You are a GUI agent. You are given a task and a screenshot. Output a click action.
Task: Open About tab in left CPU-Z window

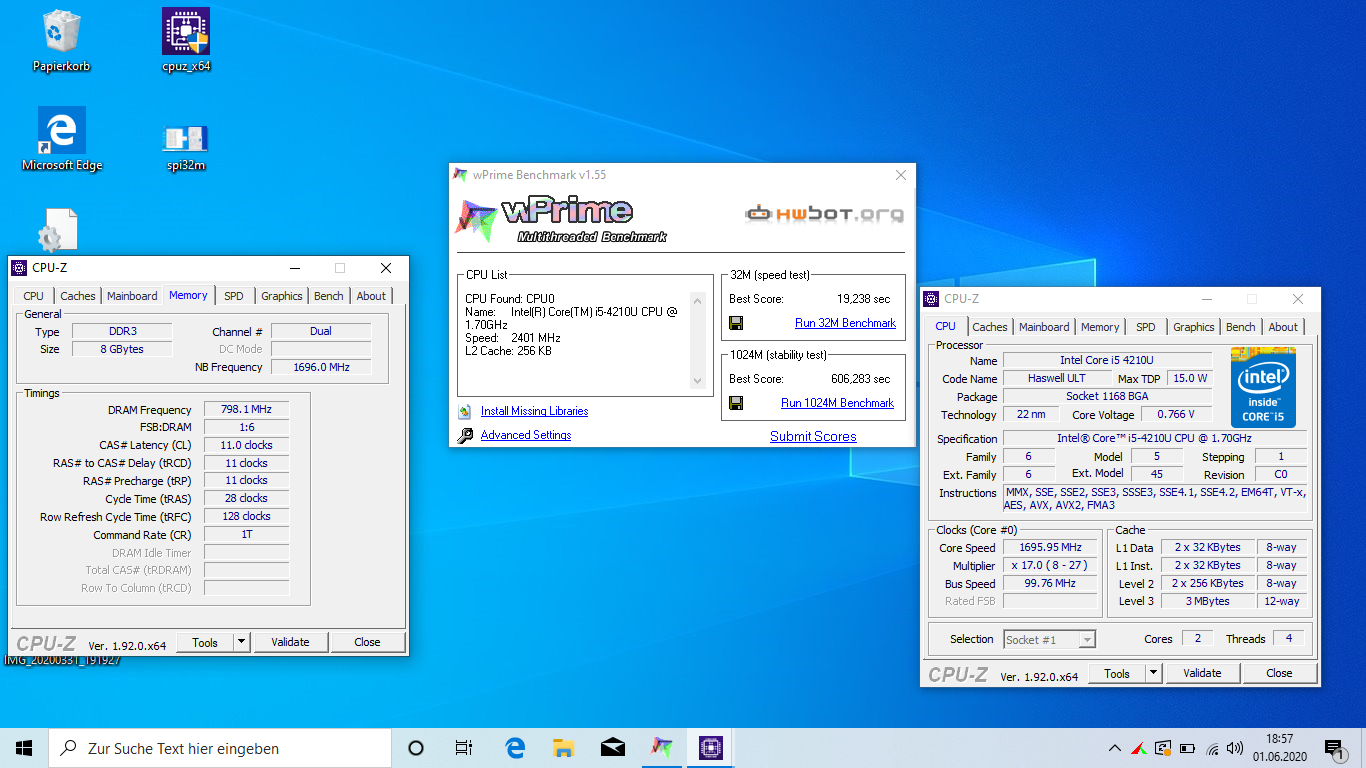pos(371,296)
